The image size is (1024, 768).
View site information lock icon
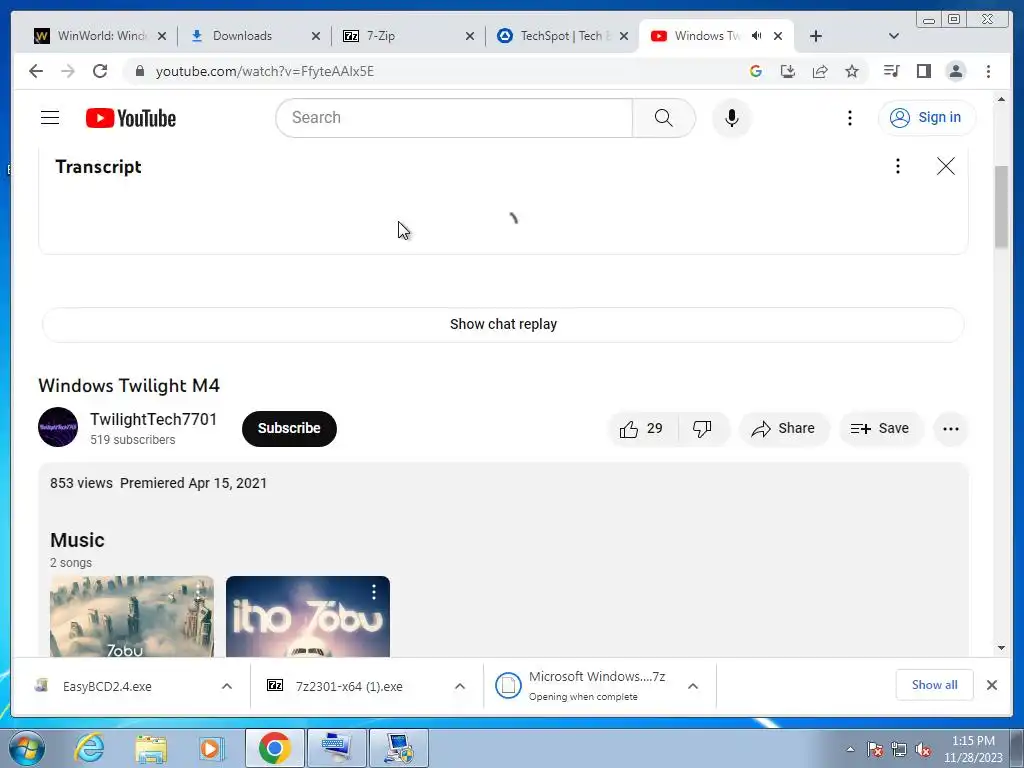(x=140, y=71)
